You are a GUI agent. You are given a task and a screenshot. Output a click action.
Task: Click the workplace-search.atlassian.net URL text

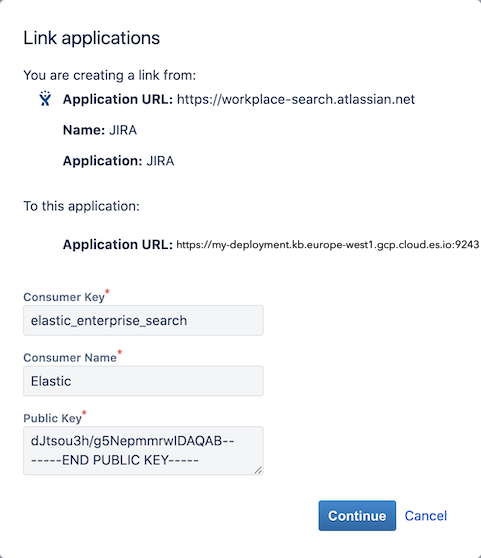(x=296, y=99)
